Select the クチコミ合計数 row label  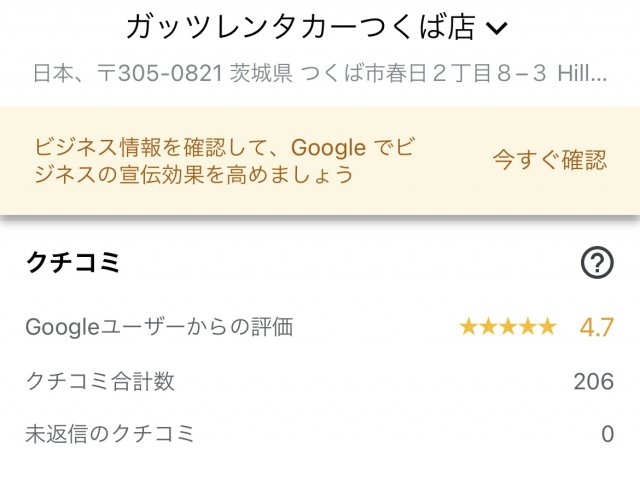point(100,380)
